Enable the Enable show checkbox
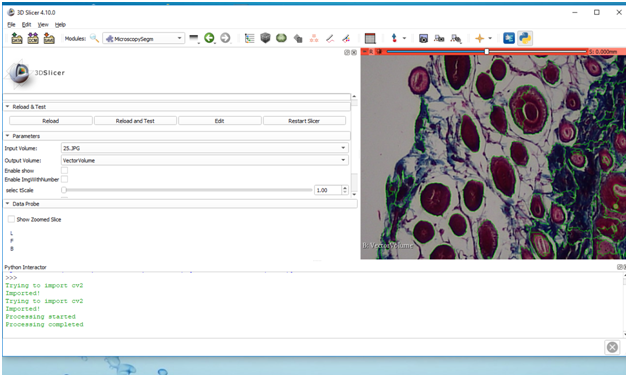 [x=64, y=171]
